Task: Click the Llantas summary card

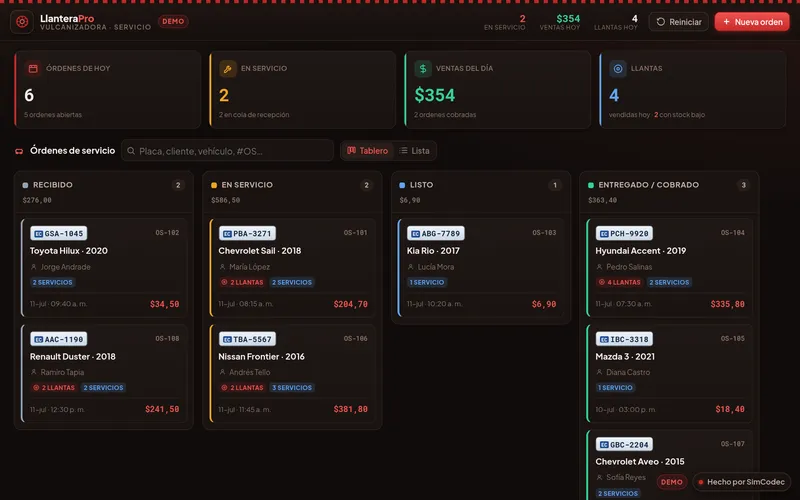Action: [692, 89]
